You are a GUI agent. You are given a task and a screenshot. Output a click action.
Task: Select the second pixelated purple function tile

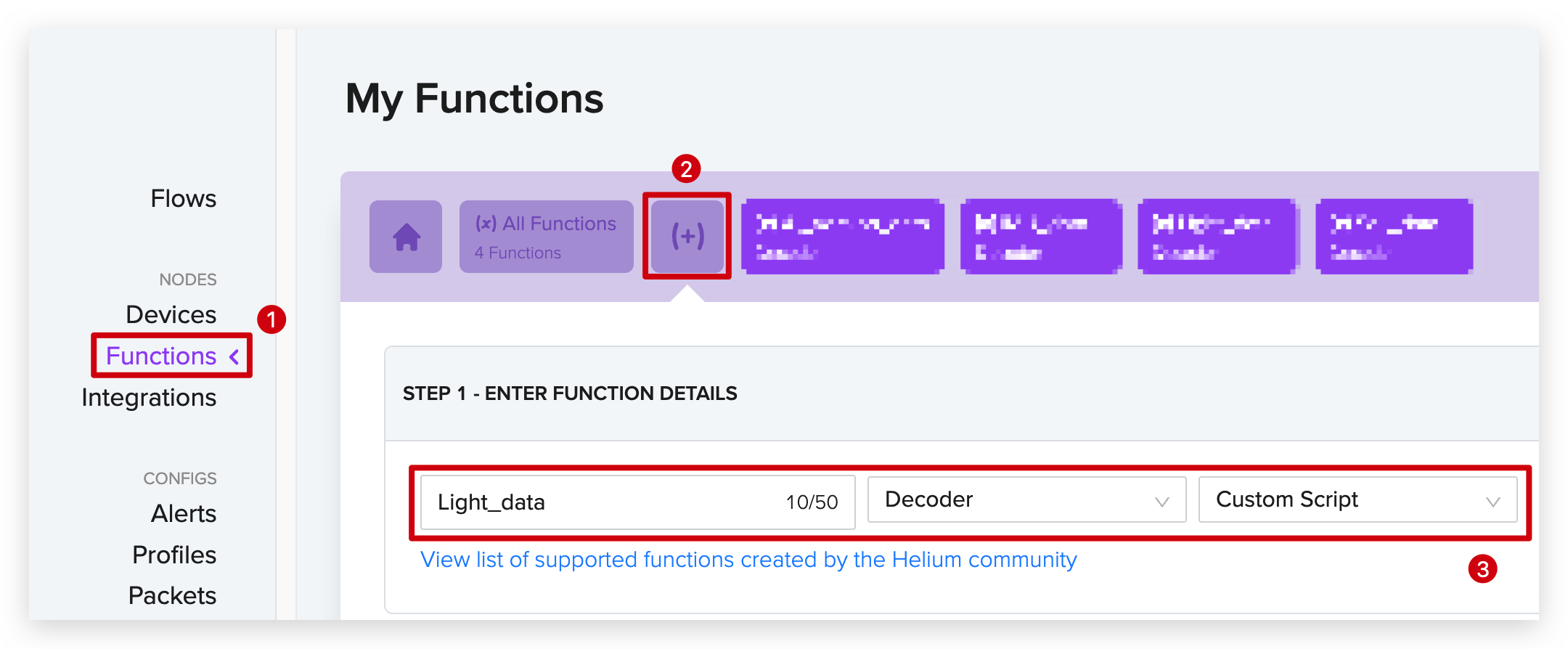[1041, 237]
